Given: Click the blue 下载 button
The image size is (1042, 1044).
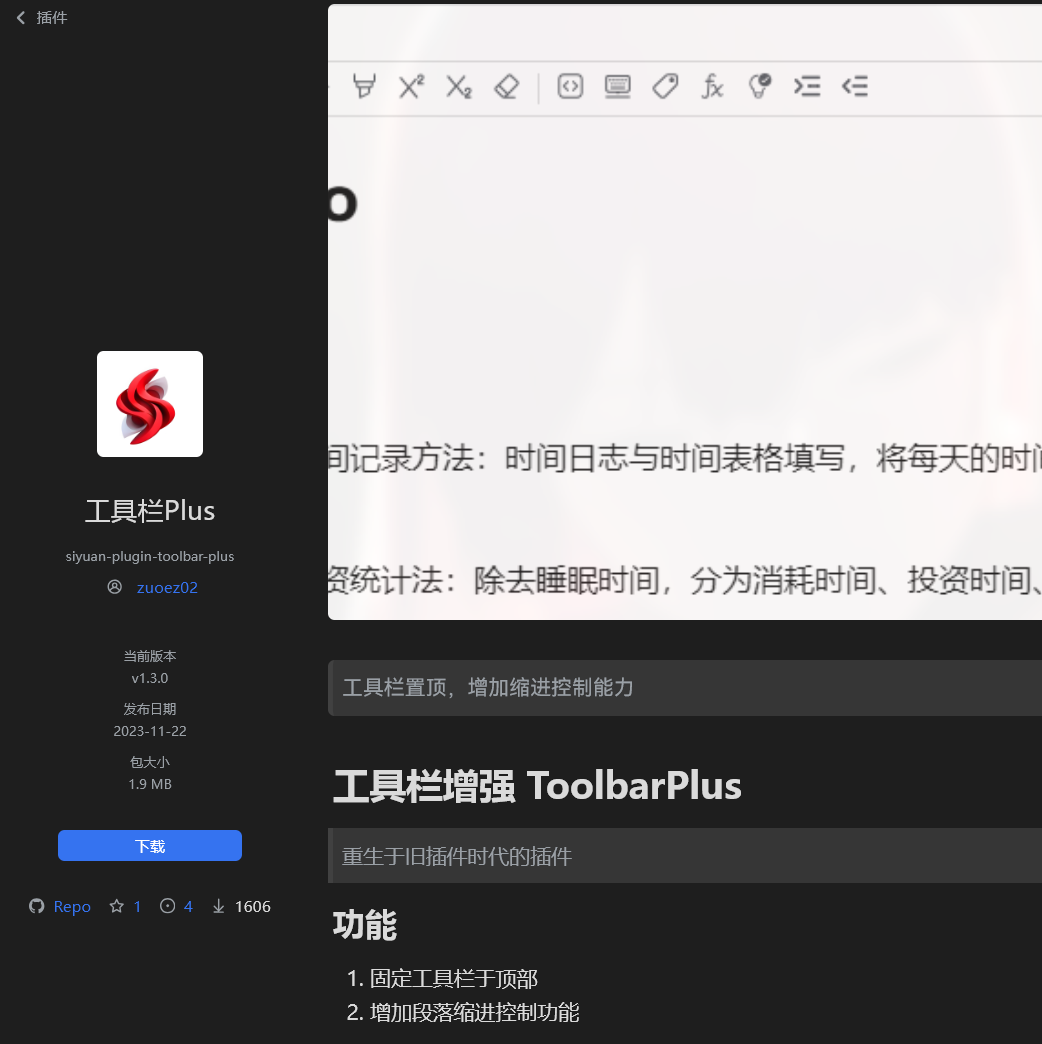Looking at the screenshot, I should [x=150, y=846].
